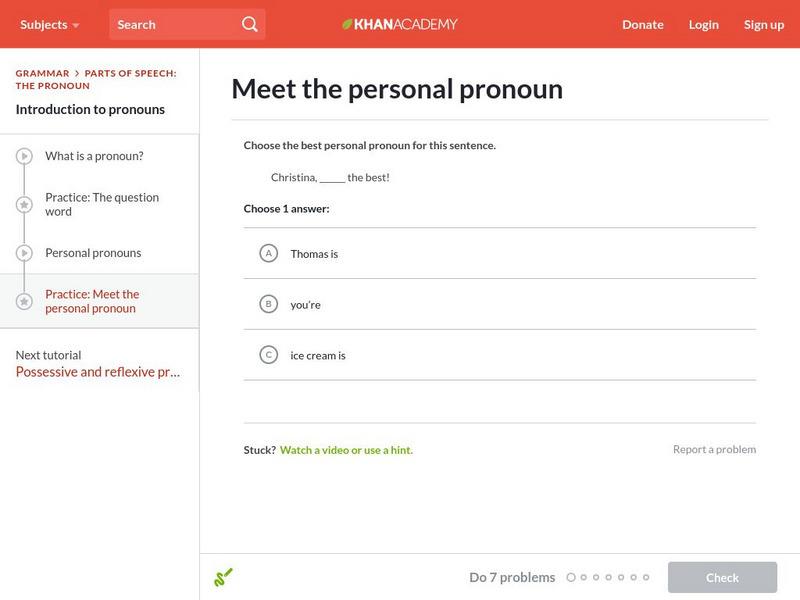This screenshot has width=800, height=600.
Task: Expand the 'Possessive and reflexive pr...' tutorial
Action: point(96,371)
